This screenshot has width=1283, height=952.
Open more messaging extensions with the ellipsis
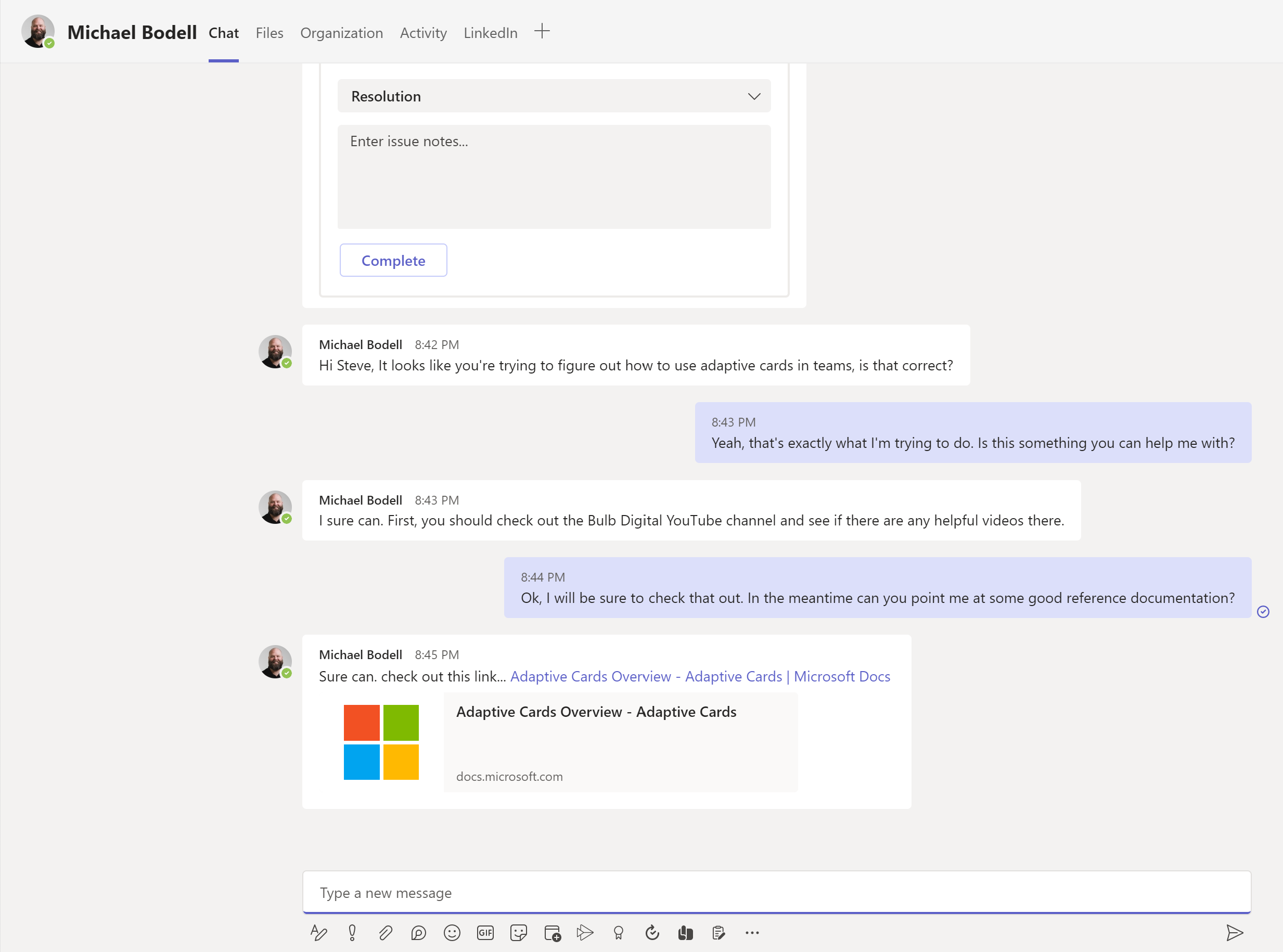pos(753,932)
